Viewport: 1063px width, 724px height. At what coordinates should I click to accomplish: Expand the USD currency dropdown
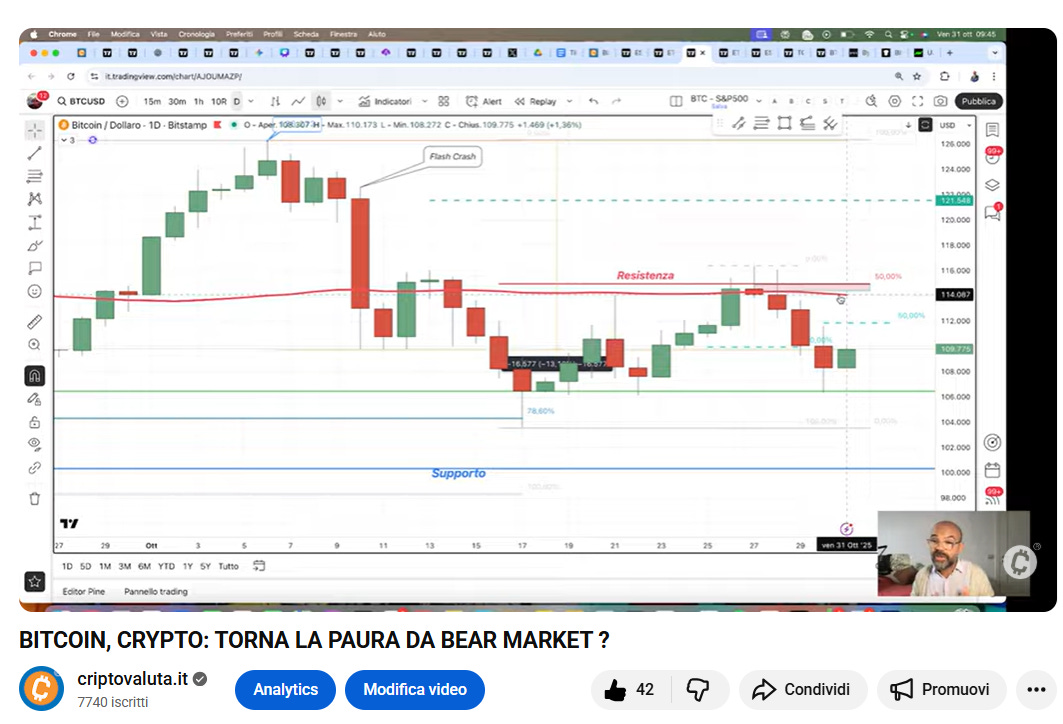(x=956, y=125)
